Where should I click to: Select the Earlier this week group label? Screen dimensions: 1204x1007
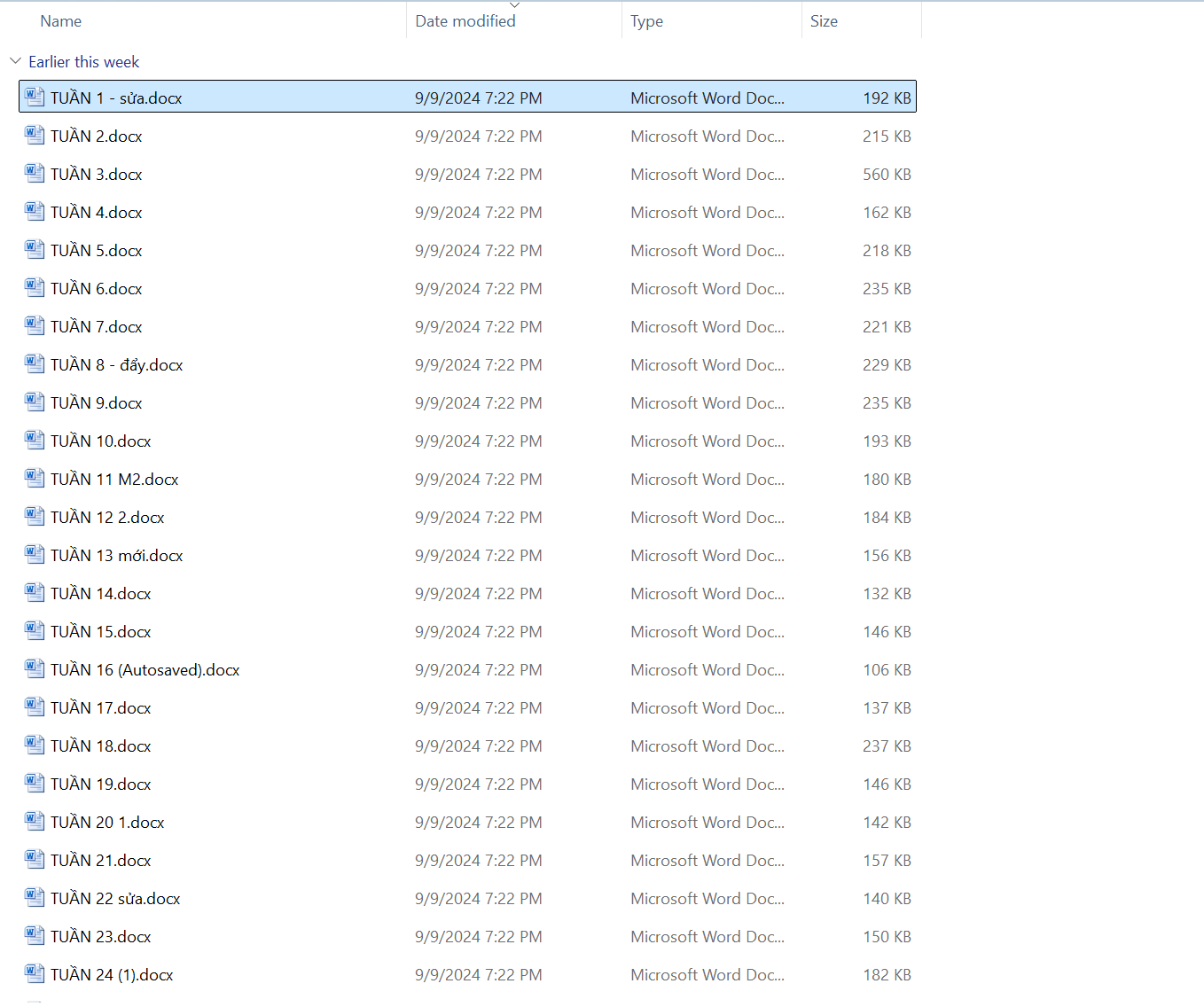click(x=84, y=62)
